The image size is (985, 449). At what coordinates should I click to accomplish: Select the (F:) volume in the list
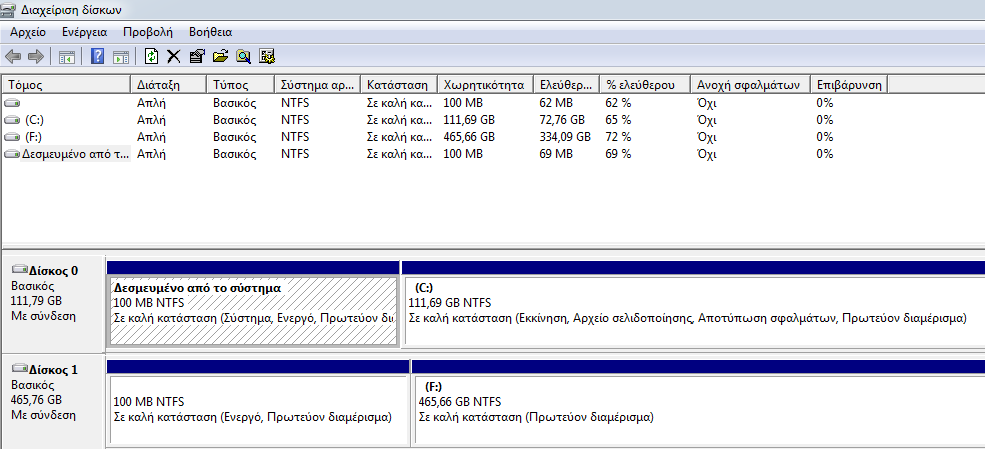tap(33, 137)
